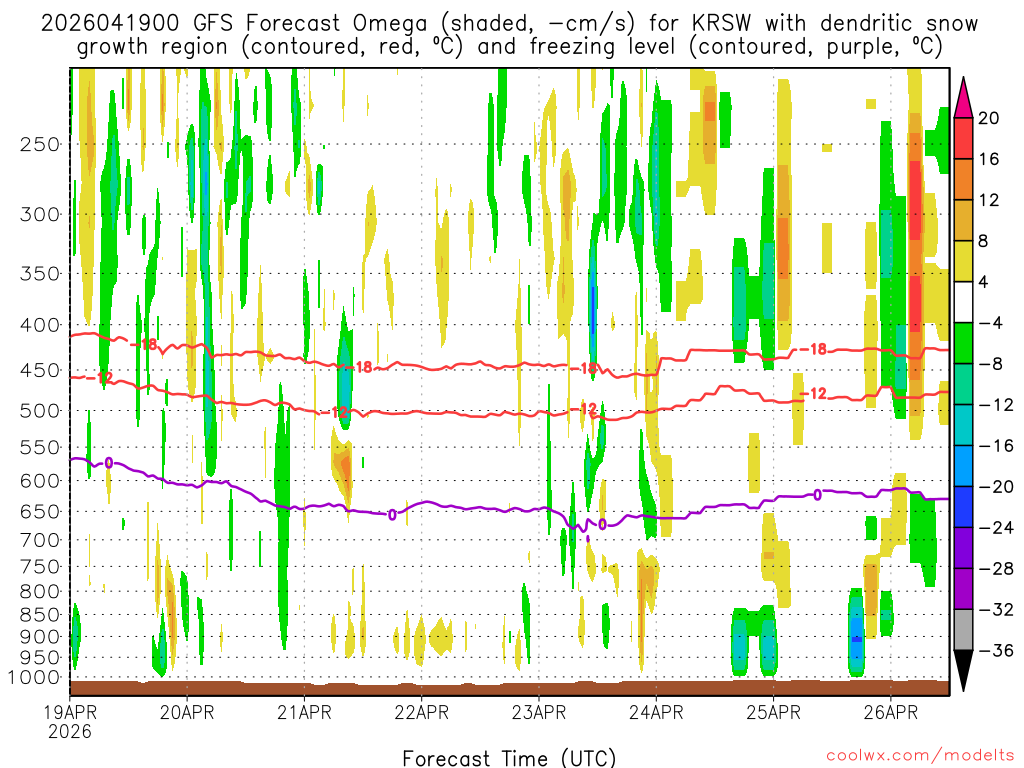Click the 26APR time axis label
The height and width of the screenshot is (768, 1024).
(x=891, y=712)
